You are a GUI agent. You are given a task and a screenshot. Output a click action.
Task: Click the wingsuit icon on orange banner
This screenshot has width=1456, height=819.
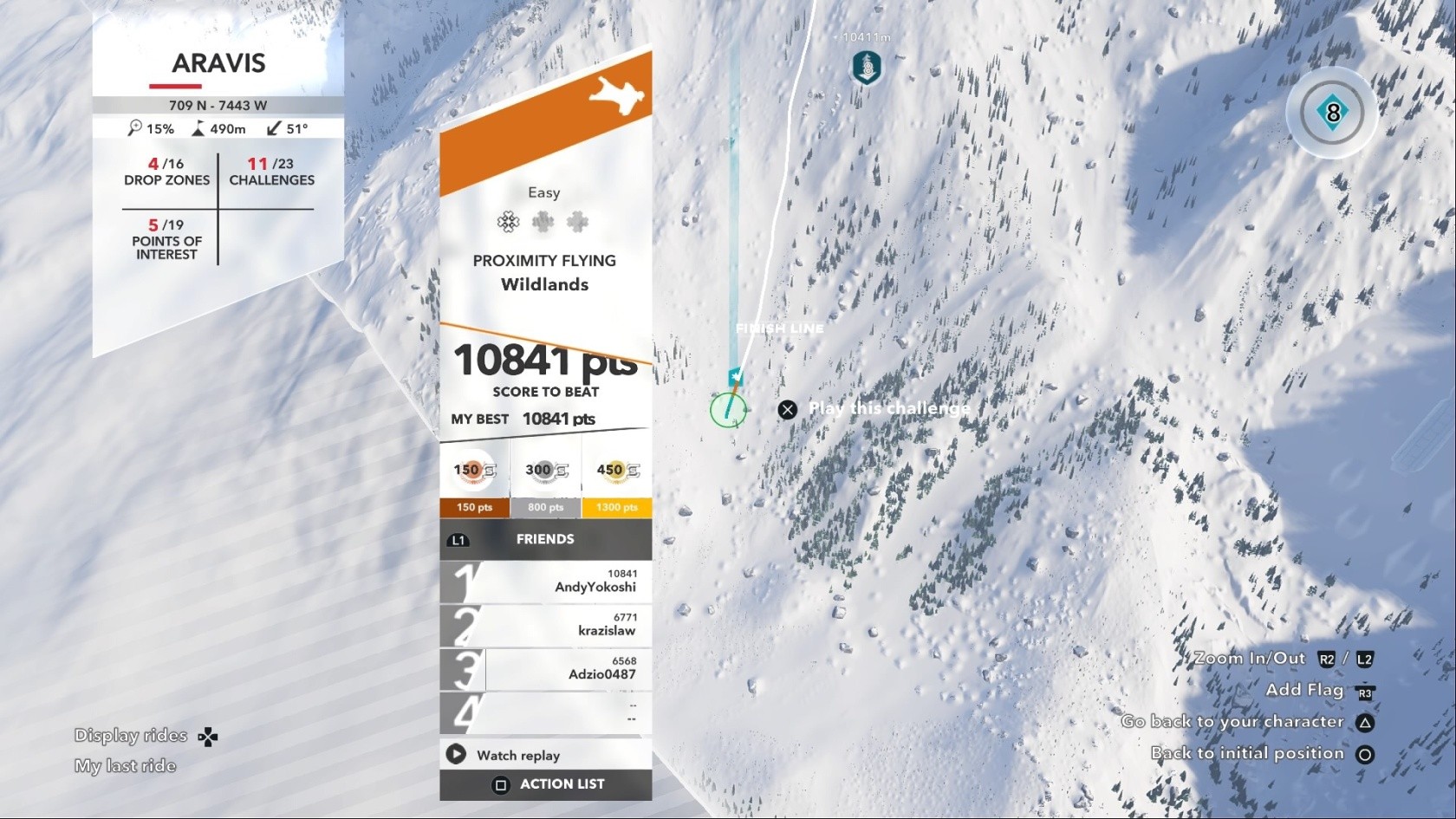pos(617,95)
